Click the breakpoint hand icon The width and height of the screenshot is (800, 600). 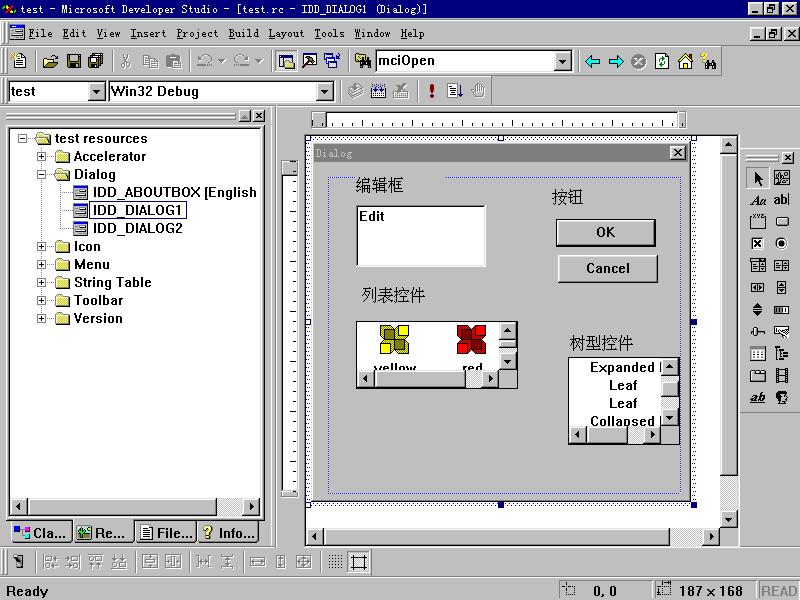pyautogui.click(x=478, y=91)
